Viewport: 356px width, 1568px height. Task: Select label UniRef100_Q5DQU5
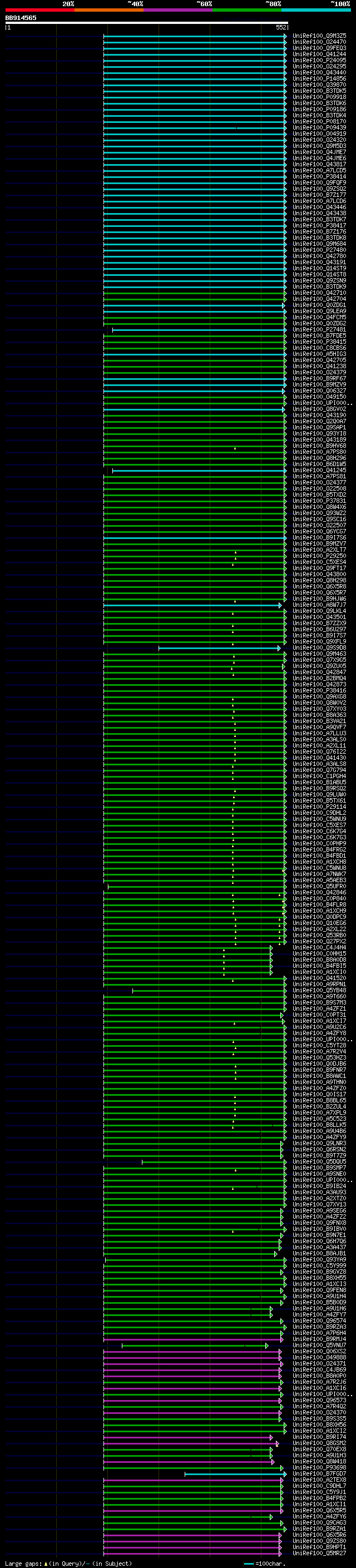coord(319,1161)
